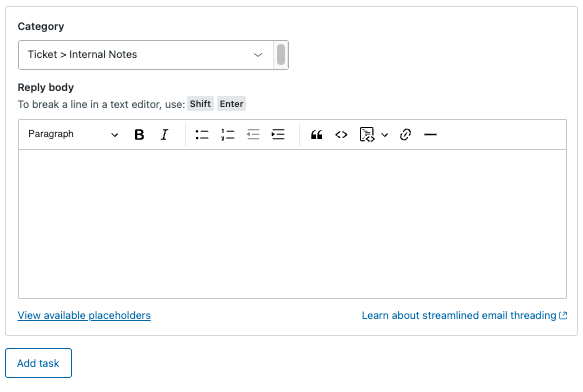Increase indent of the text

click(x=278, y=135)
